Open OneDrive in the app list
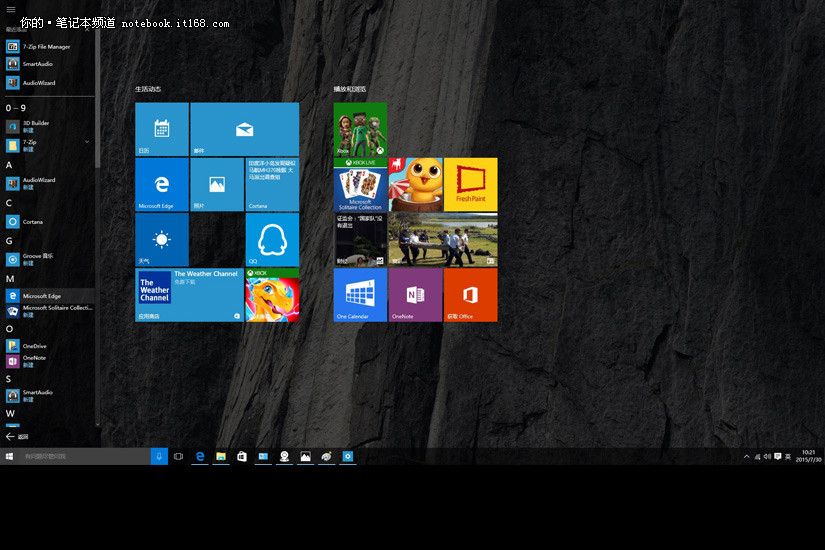Image resolution: width=825 pixels, height=550 pixels. [49, 346]
